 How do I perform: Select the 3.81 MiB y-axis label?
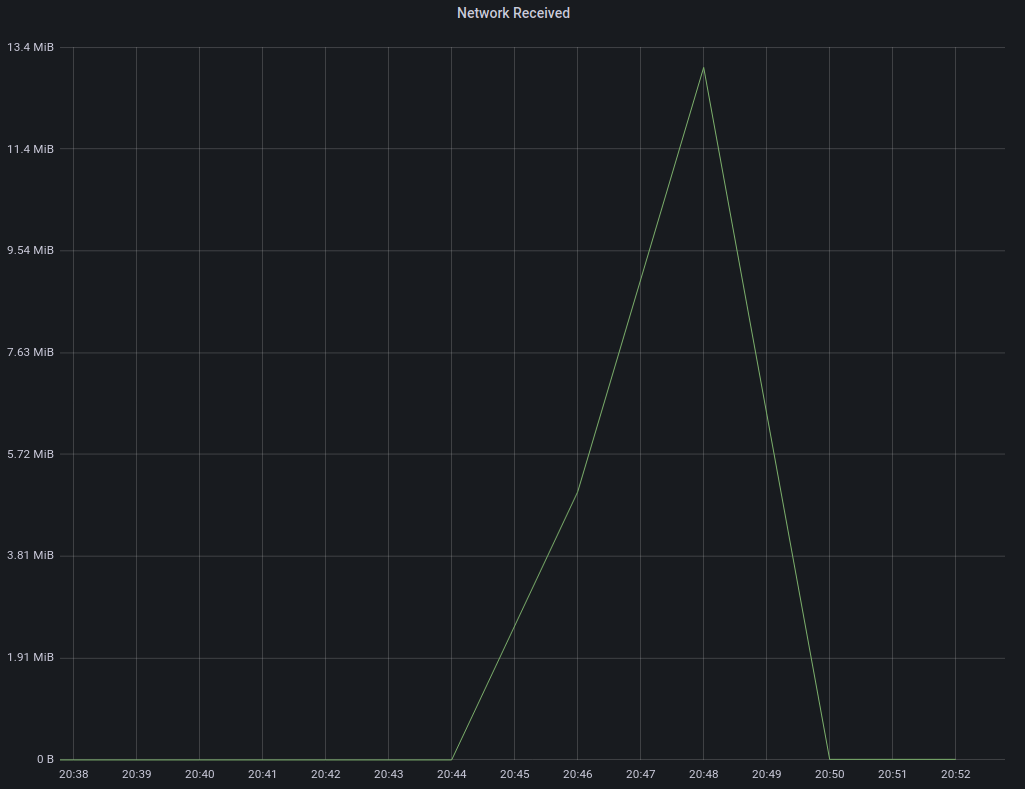click(30, 556)
